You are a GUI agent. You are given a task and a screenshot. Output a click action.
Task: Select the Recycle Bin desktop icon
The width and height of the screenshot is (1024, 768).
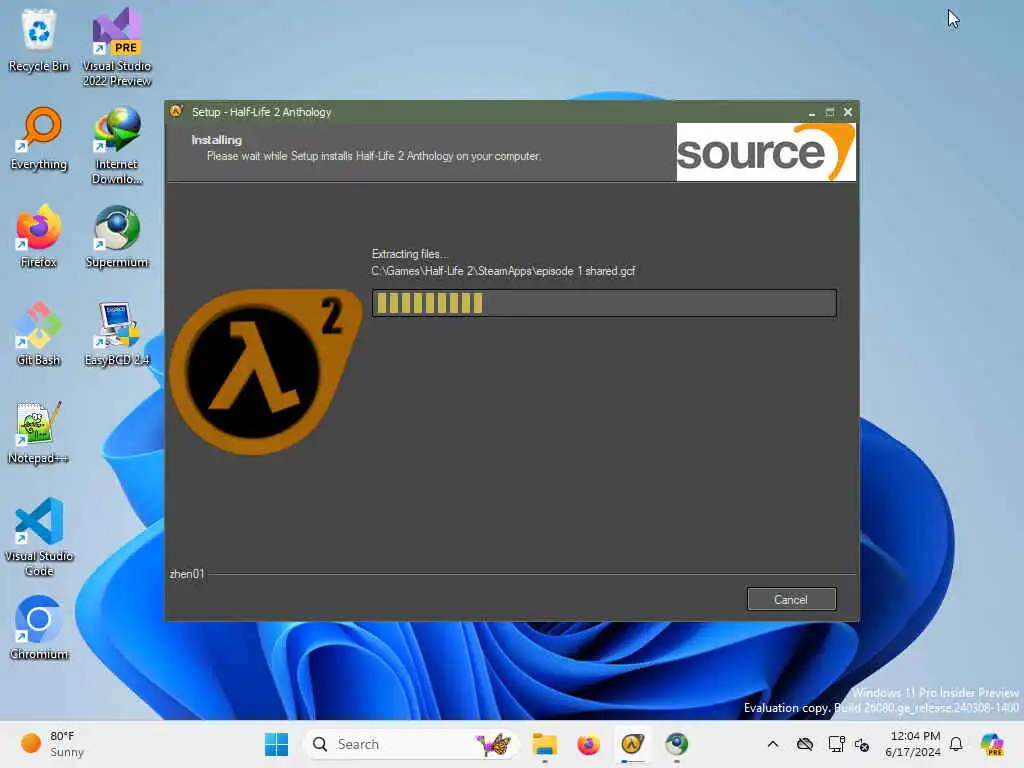[x=39, y=40]
